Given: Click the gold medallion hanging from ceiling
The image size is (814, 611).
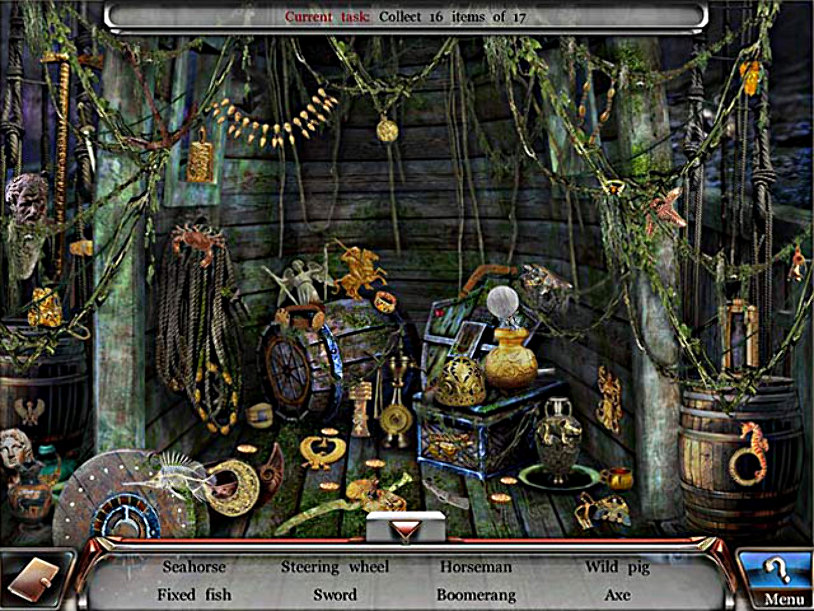Looking at the screenshot, I should click(x=387, y=130).
